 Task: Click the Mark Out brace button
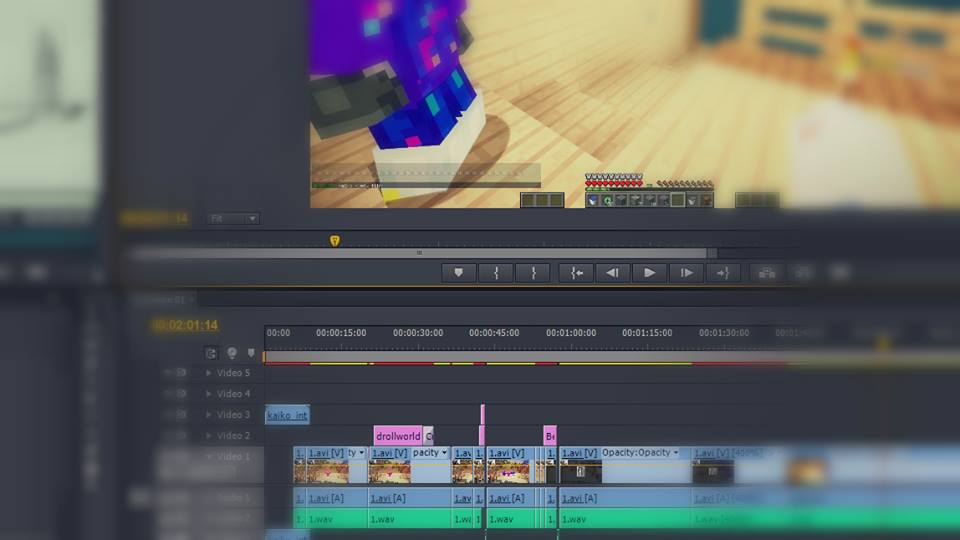(533, 273)
